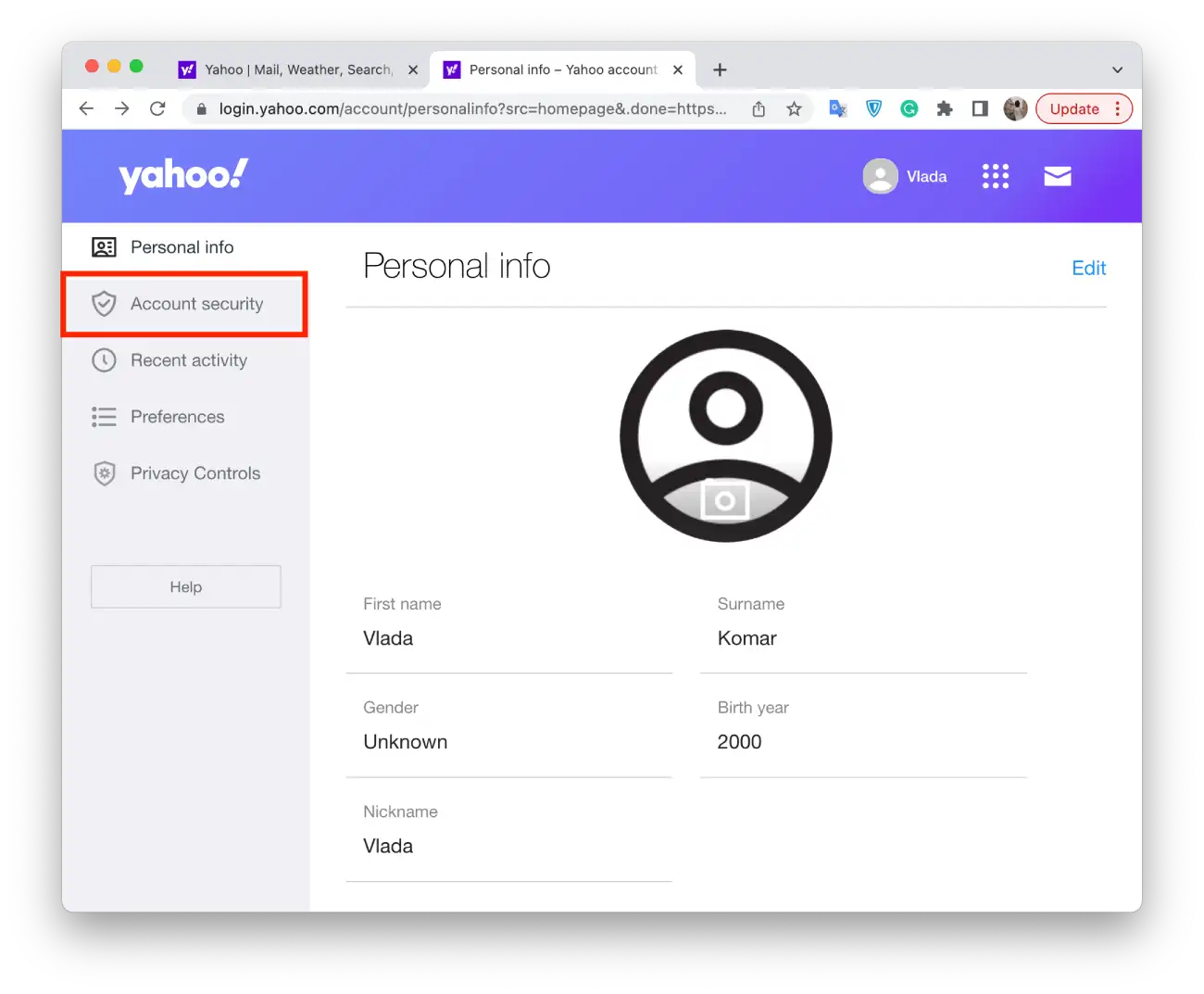Open the Extensions puzzle menu
This screenshot has width=1204, height=994.
pyautogui.click(x=945, y=108)
